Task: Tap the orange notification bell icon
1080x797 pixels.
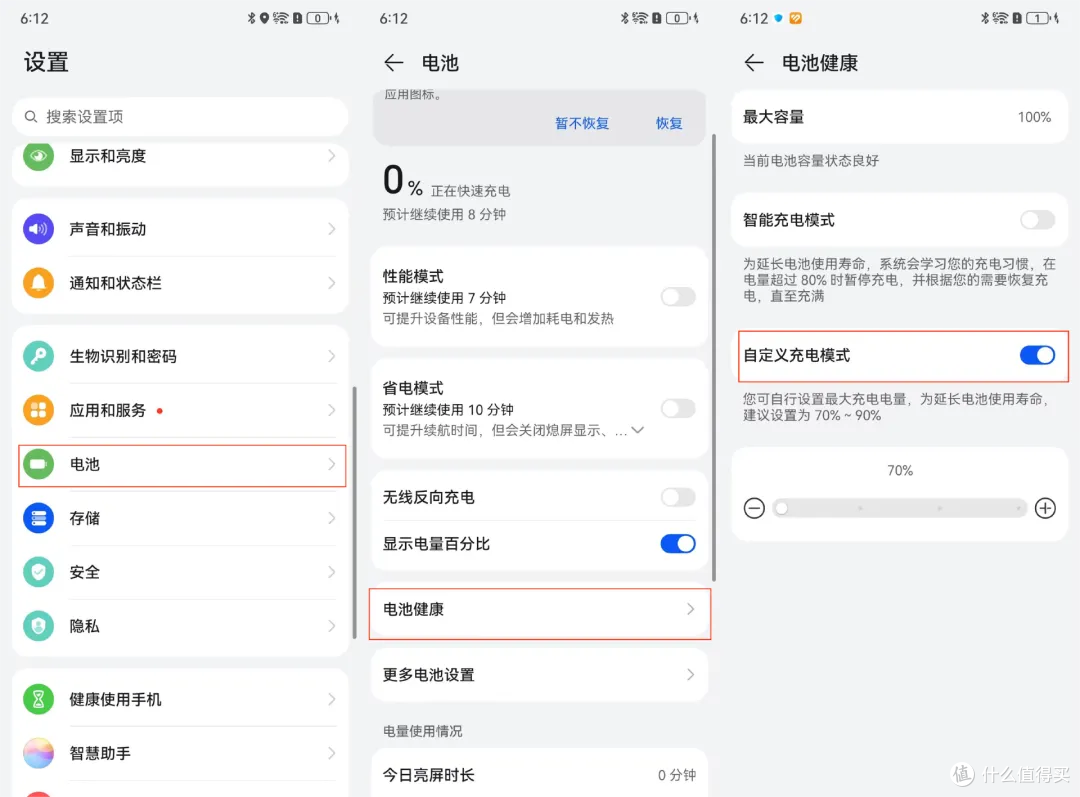Action: 38,283
